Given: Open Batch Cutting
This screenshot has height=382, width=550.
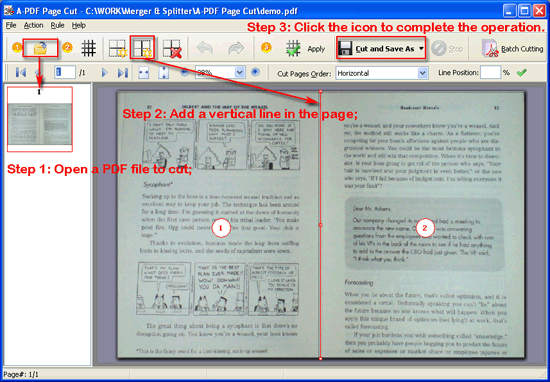Looking at the screenshot, I should pos(512,49).
